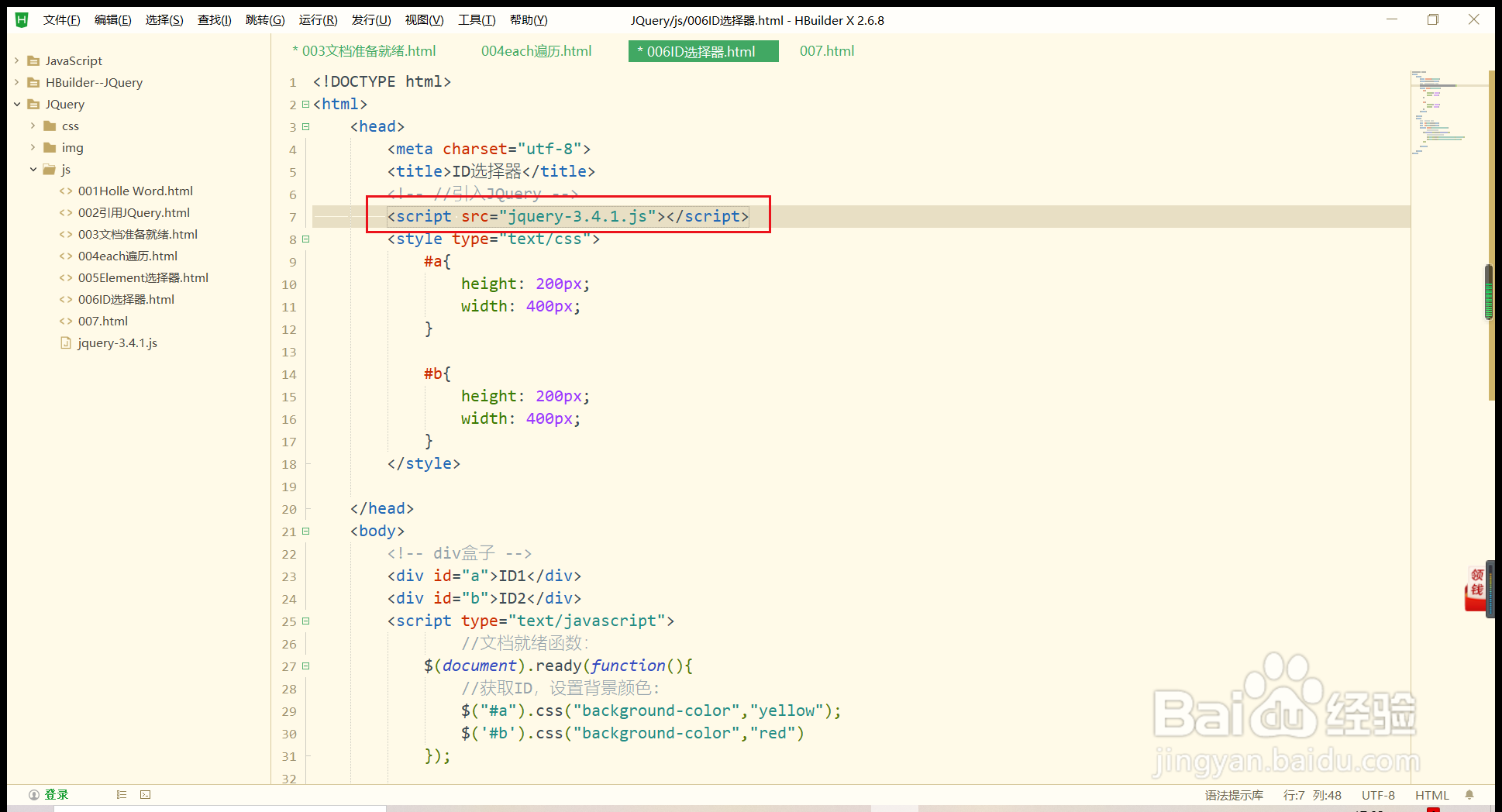Image resolution: width=1502 pixels, height=812 pixels.
Task: Open 006ID选择器.html in the tree
Action: click(126, 299)
